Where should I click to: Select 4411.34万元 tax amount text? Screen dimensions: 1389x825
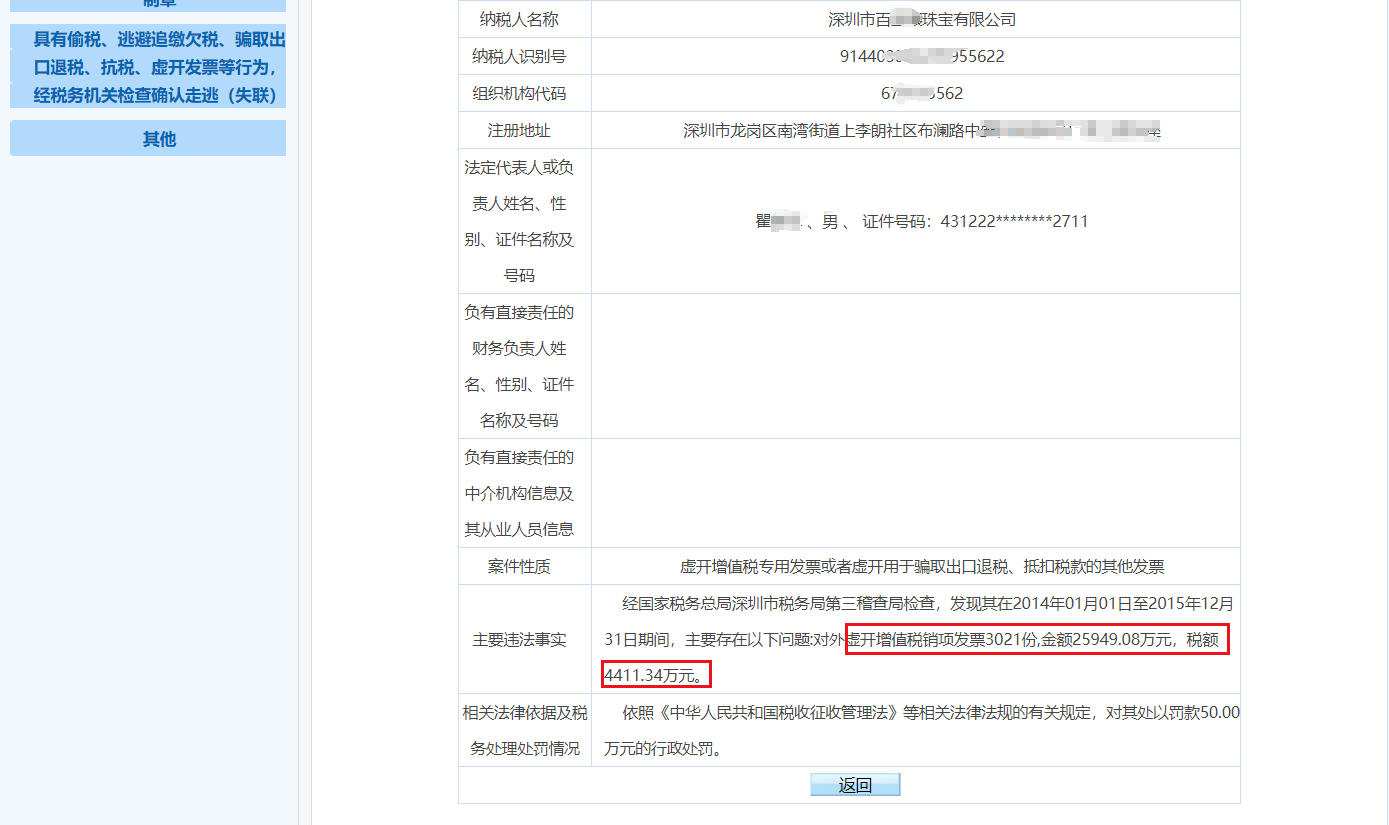point(657,675)
